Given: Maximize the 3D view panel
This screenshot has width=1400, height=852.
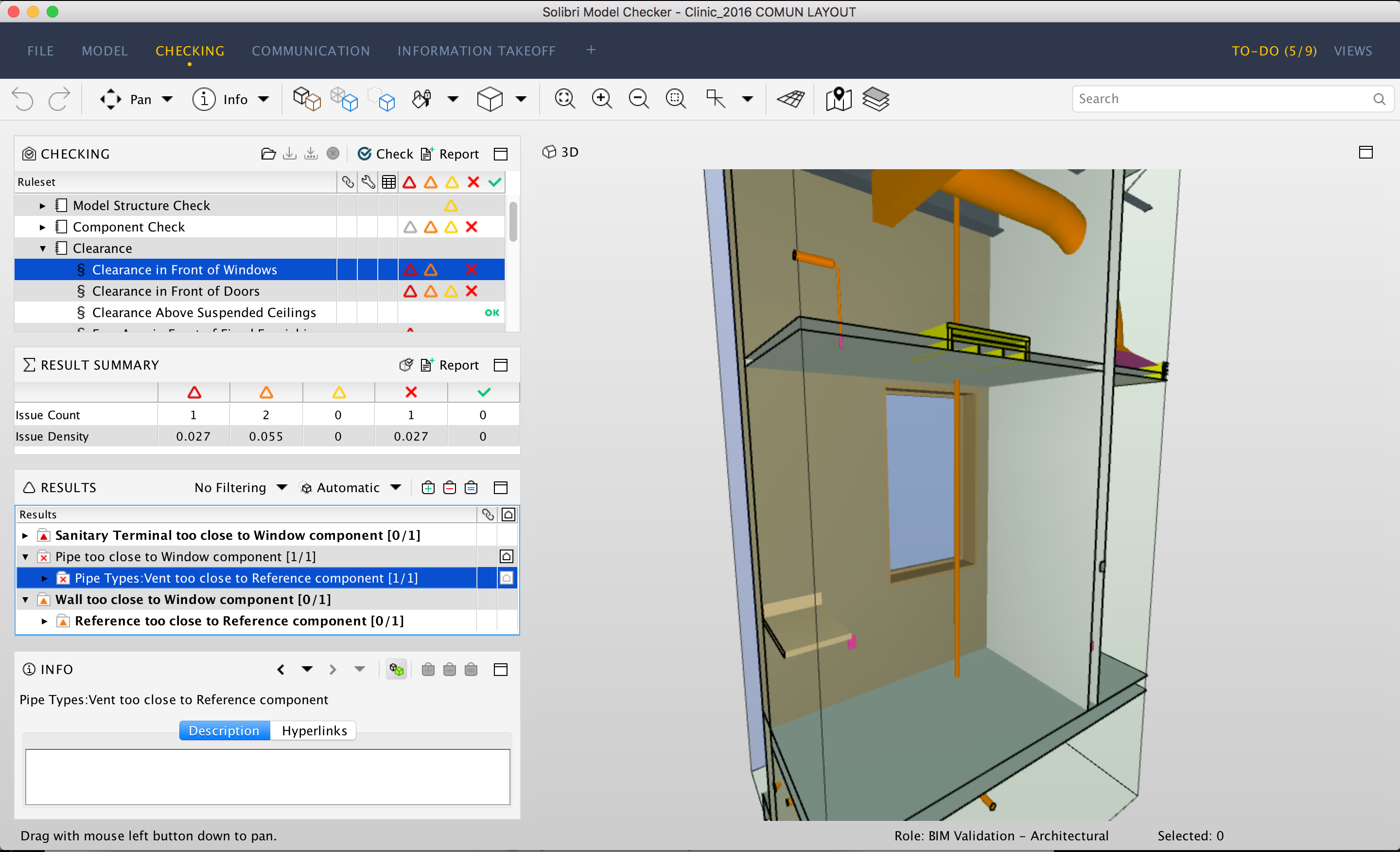Looking at the screenshot, I should [x=1365, y=152].
